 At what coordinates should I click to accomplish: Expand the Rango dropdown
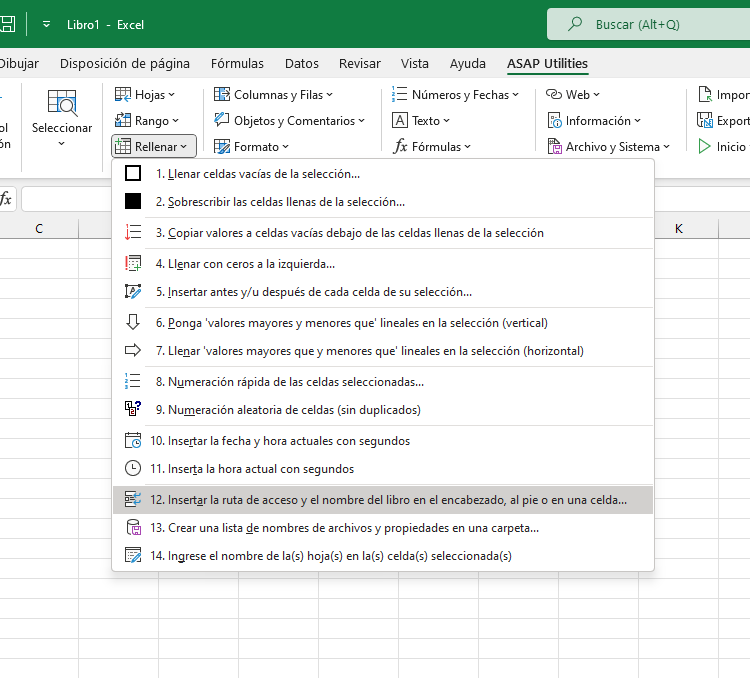click(147, 121)
